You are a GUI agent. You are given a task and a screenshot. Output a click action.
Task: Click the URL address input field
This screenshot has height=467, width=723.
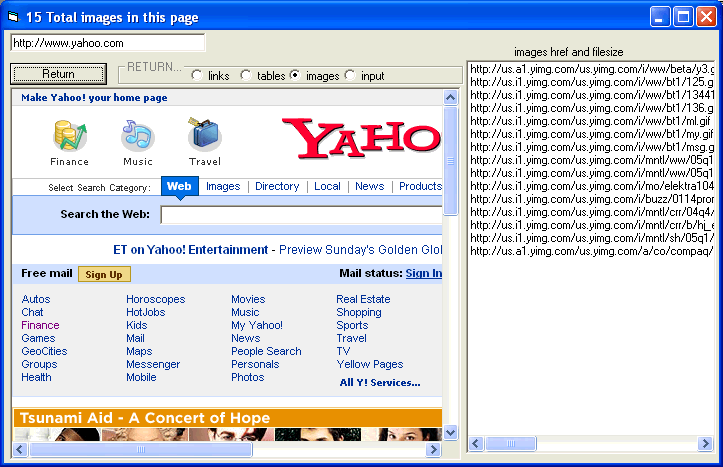(107, 43)
